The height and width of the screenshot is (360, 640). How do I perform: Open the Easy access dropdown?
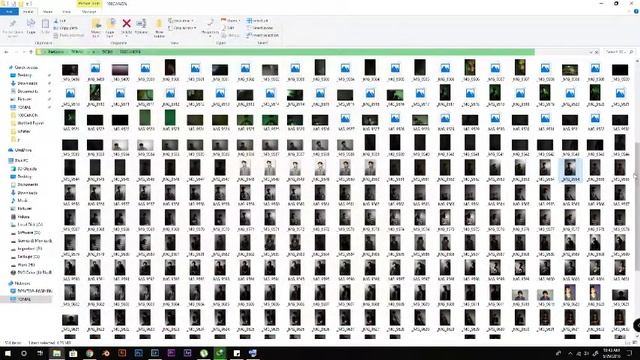click(x=182, y=28)
